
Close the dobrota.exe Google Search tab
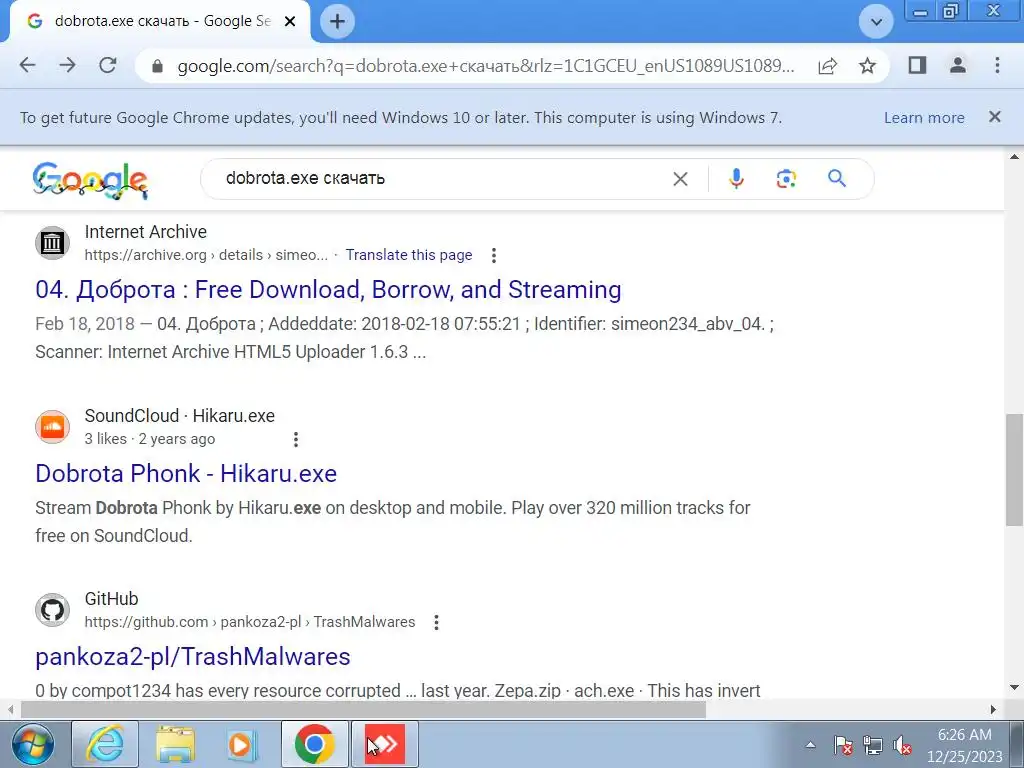point(290,22)
